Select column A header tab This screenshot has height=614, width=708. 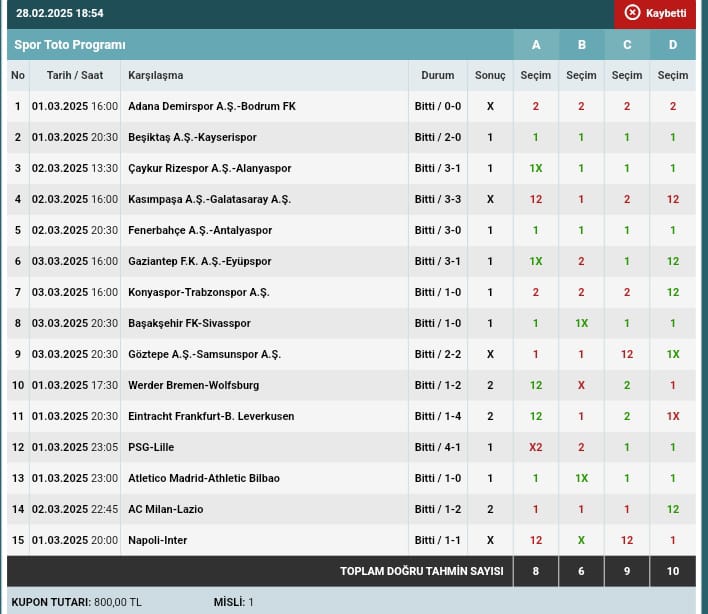click(x=536, y=45)
